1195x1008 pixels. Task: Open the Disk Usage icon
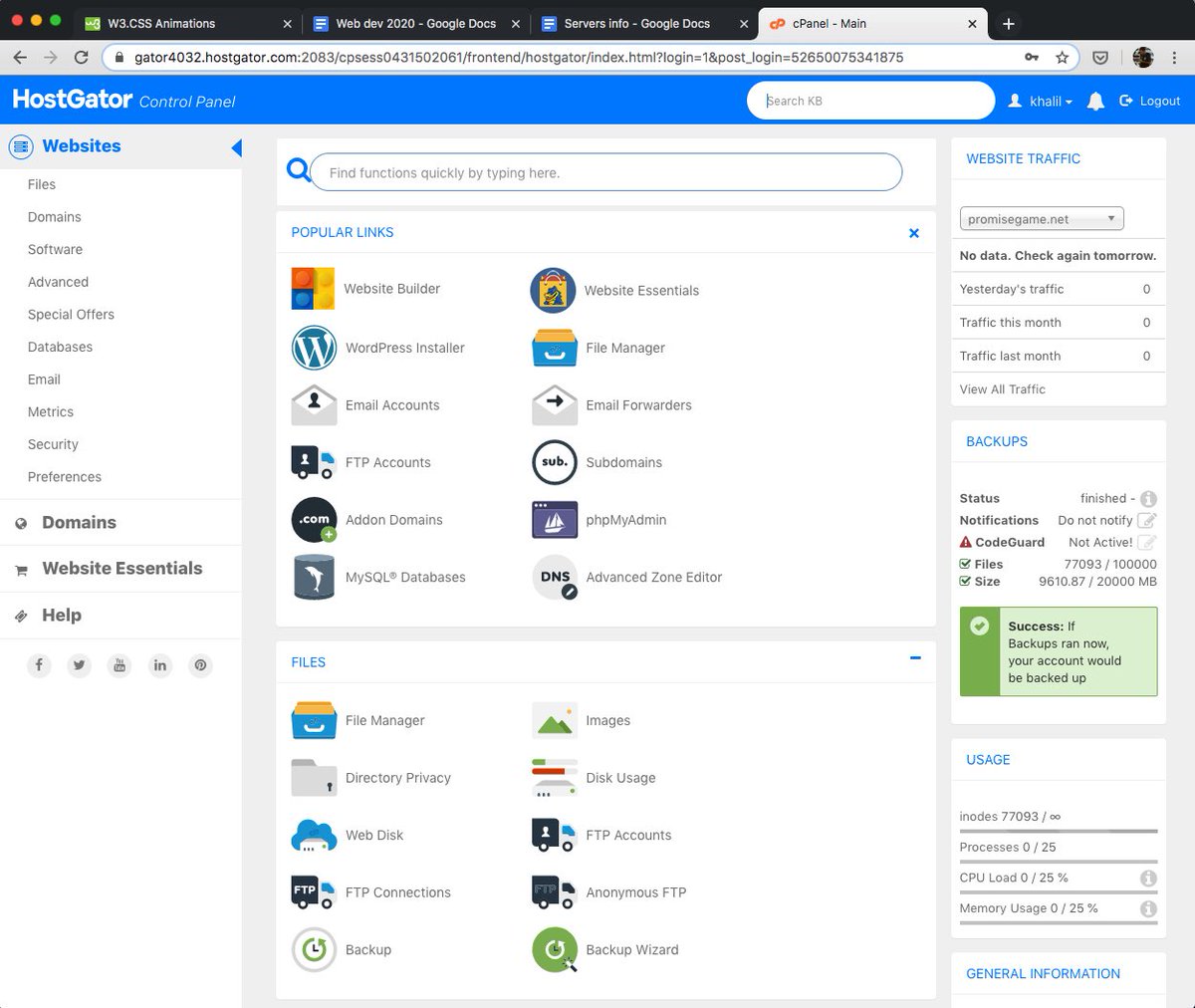[x=555, y=778]
